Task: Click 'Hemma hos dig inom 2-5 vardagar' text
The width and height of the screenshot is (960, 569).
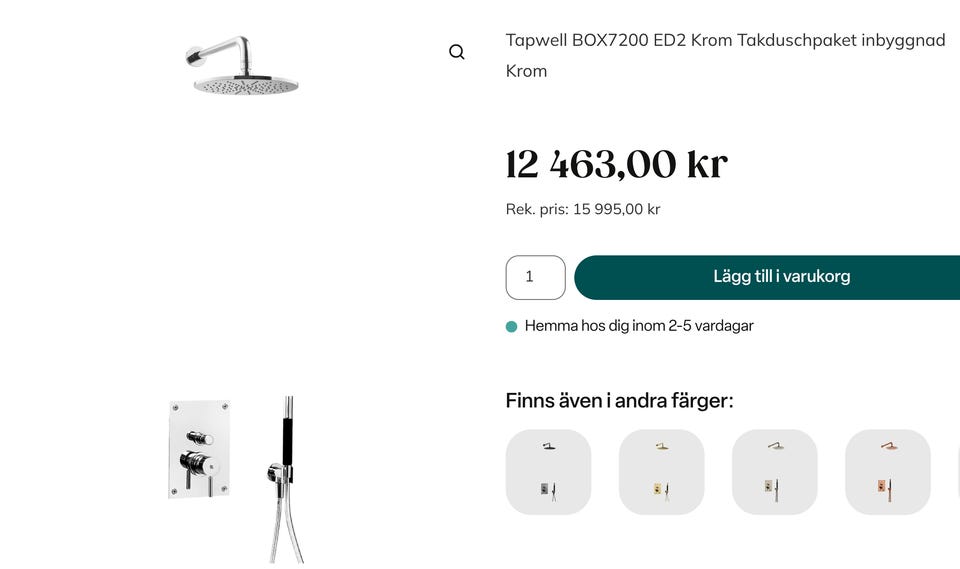Action: click(639, 326)
